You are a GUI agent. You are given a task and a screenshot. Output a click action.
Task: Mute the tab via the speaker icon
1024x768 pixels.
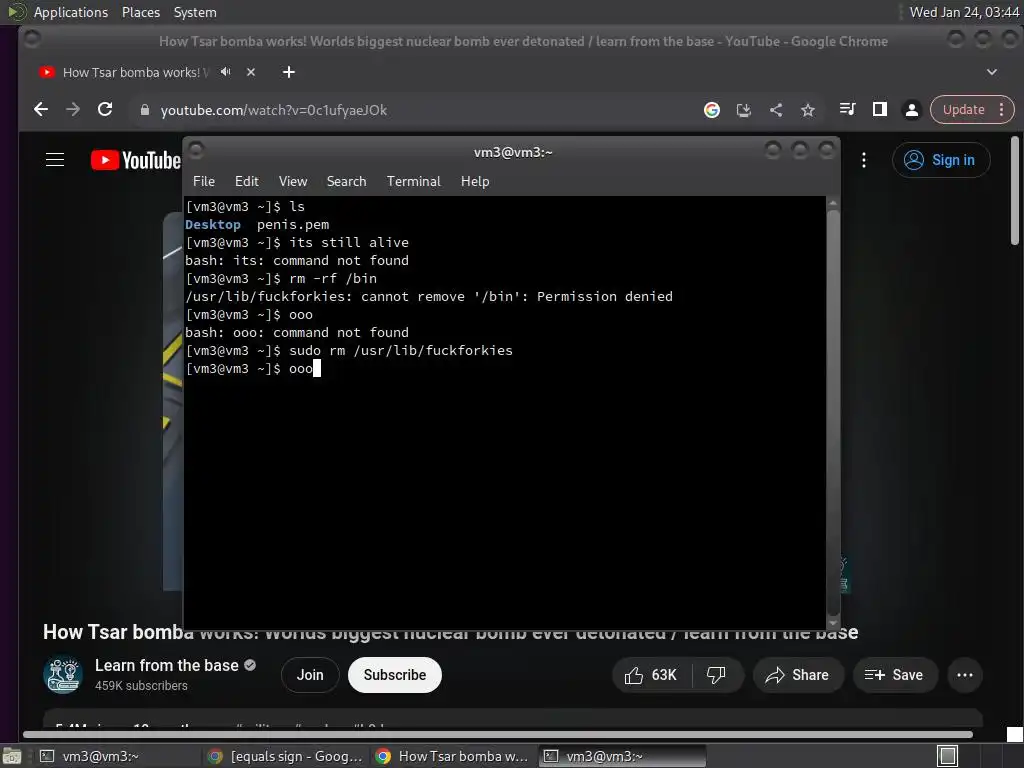226,72
